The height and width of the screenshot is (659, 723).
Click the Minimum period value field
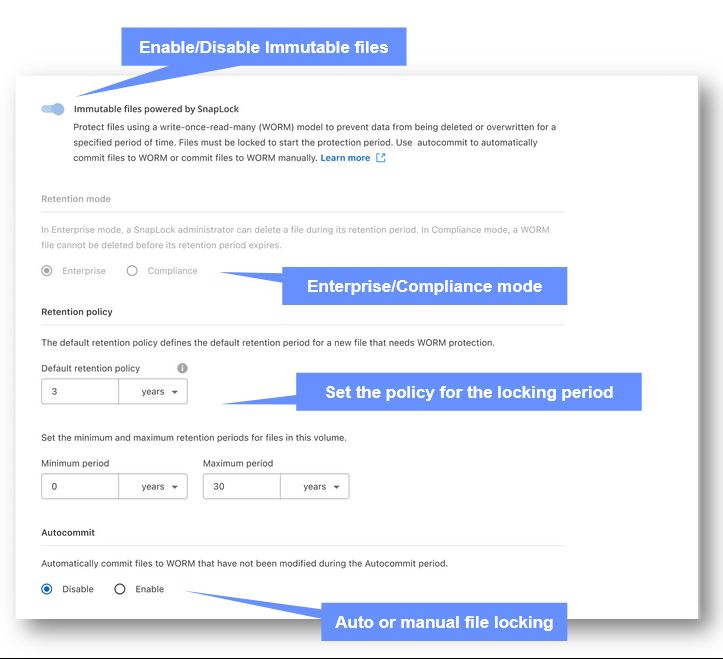[x=80, y=487]
